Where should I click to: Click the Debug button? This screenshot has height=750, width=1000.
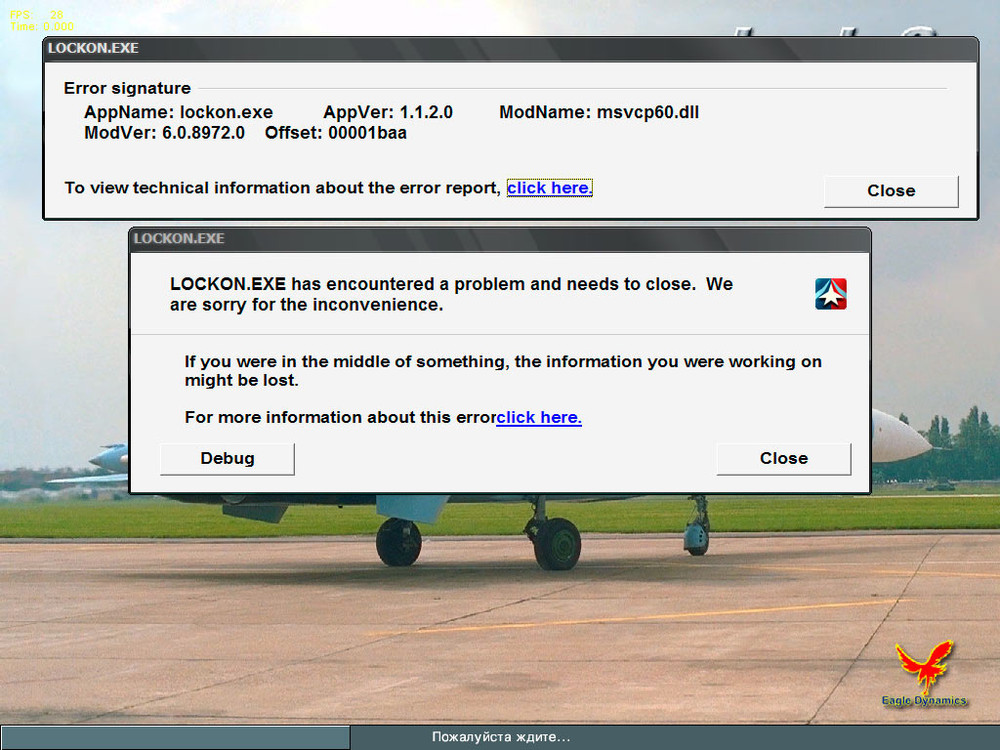click(227, 459)
